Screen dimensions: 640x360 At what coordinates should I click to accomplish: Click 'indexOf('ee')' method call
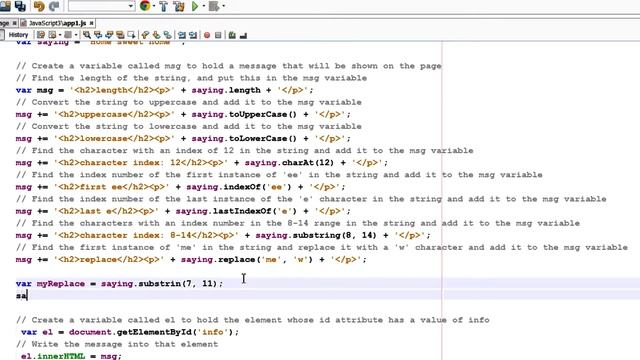coord(257,187)
